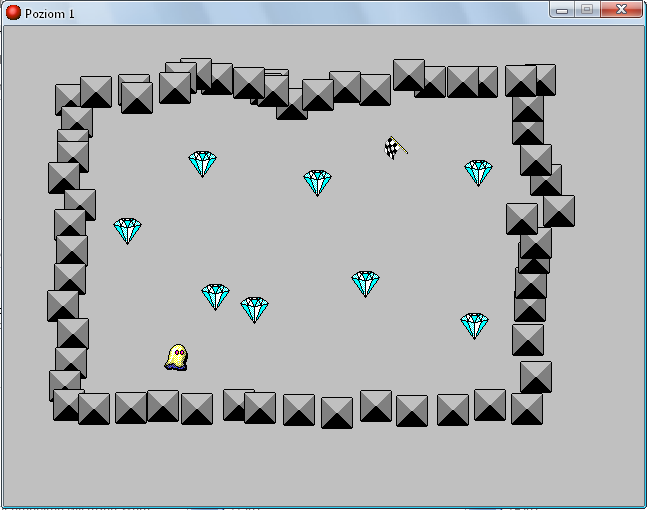Click the bottom-left corner stone block
This screenshot has height=510, width=647.
click(68, 405)
